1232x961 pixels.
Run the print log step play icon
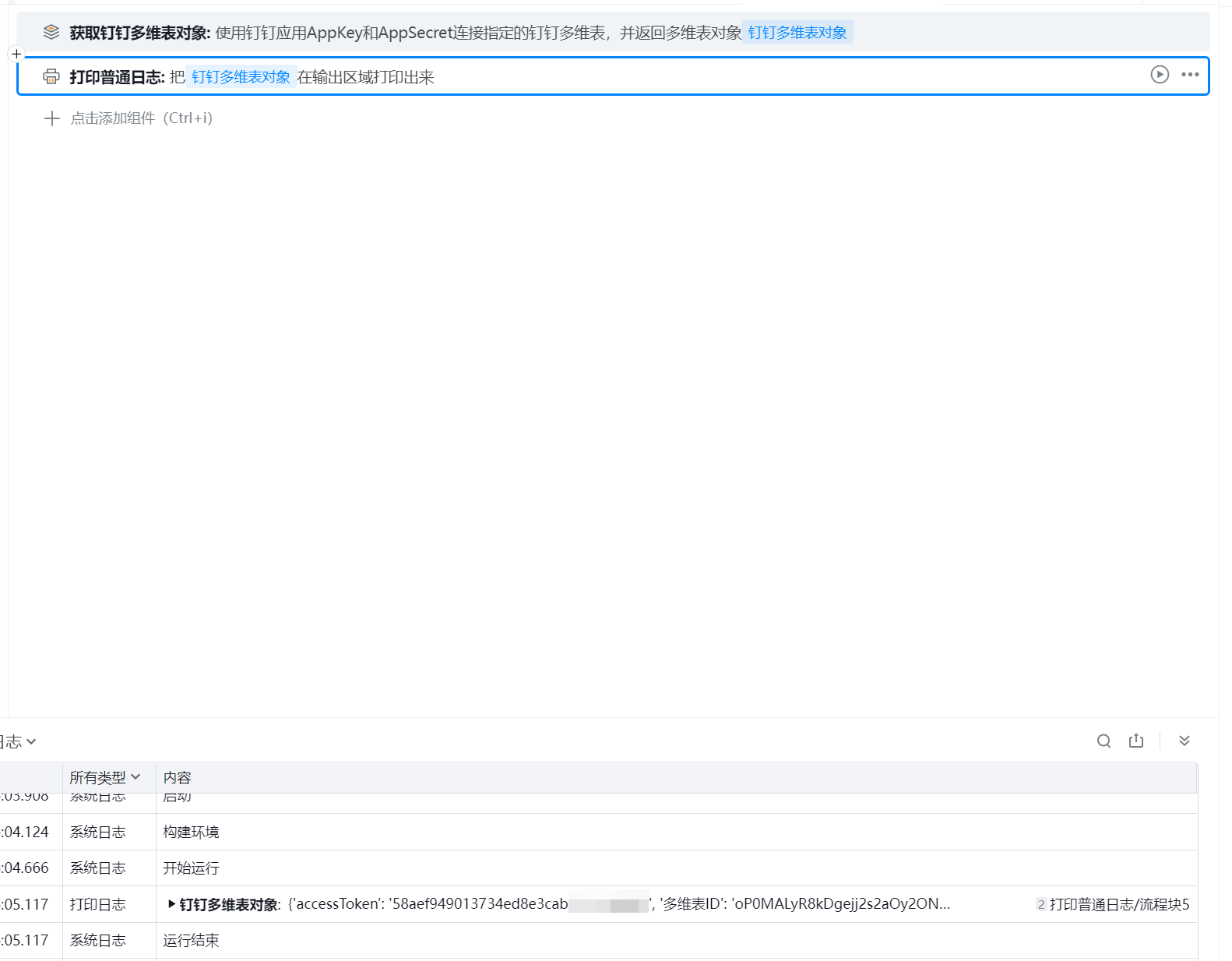click(x=1160, y=75)
